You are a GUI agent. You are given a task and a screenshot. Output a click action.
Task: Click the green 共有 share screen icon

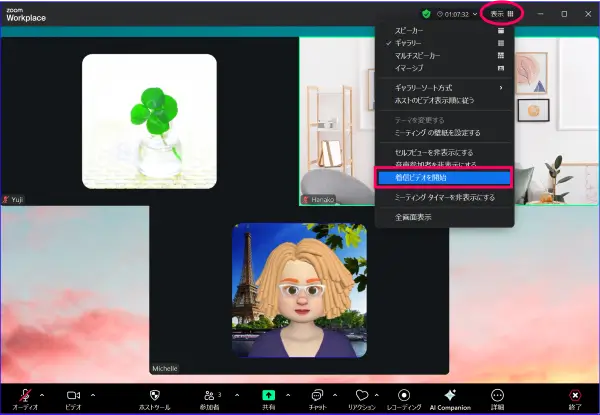269,395
